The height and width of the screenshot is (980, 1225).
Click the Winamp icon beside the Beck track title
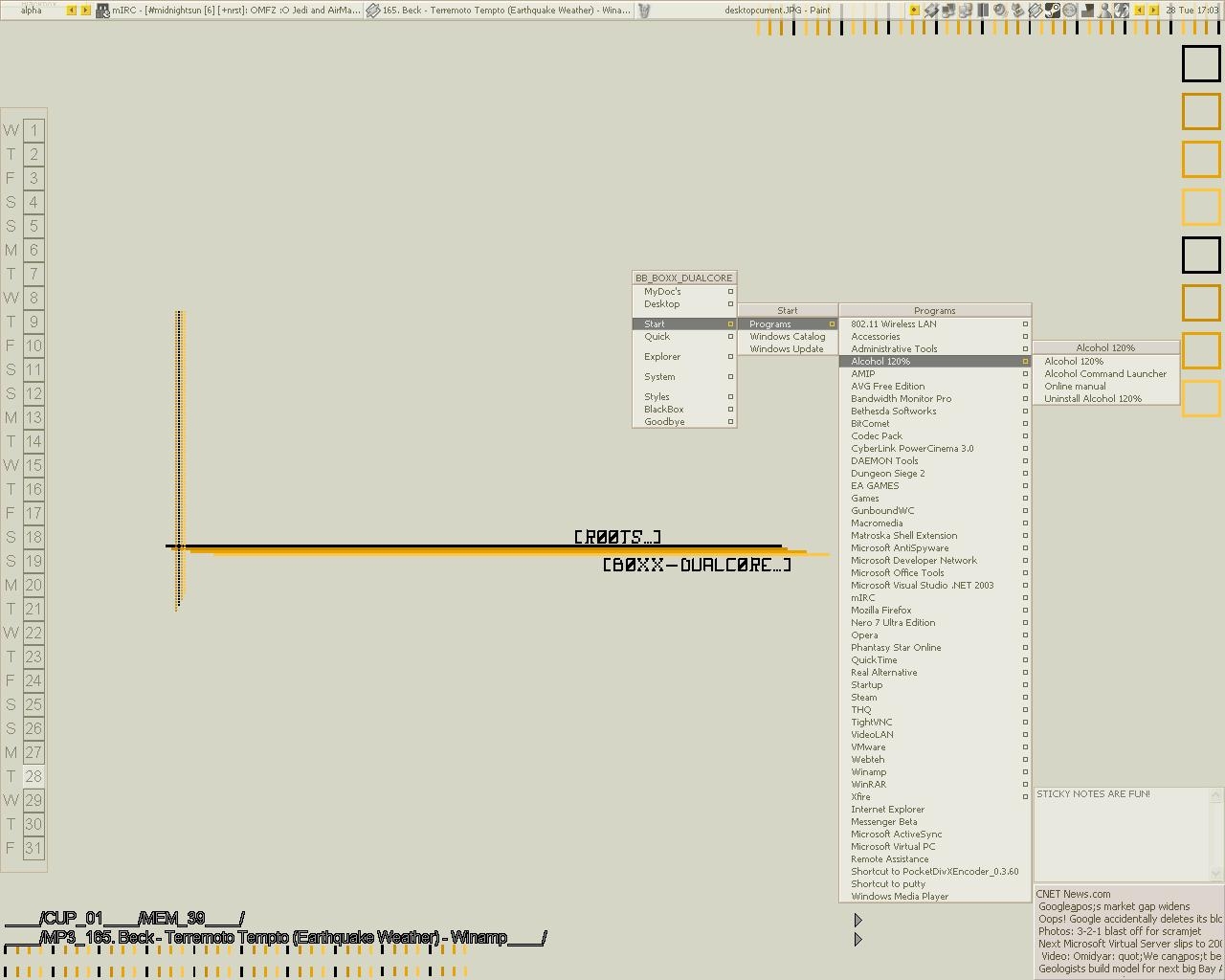[373, 11]
